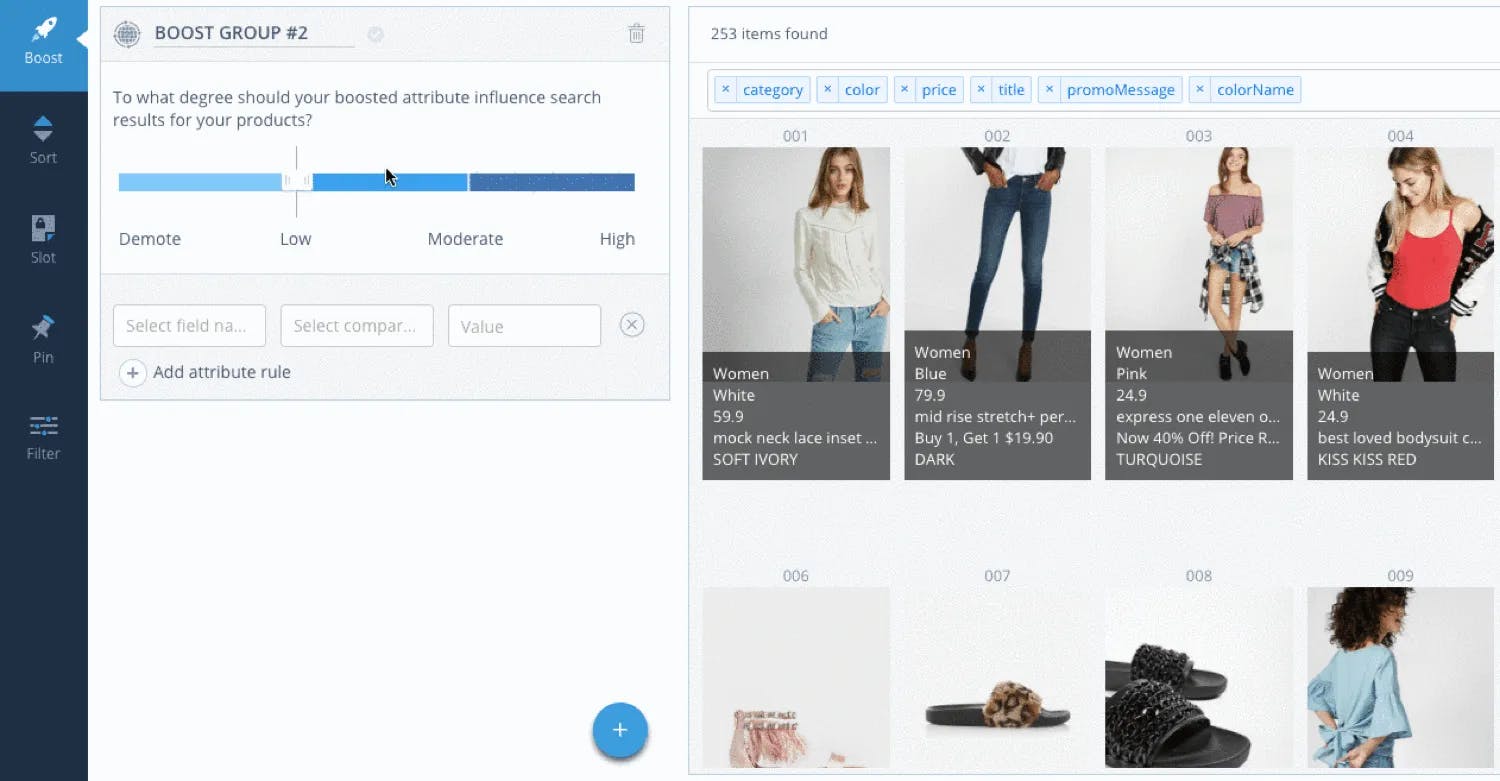Screen dimensions: 1500x781
Task: Remove the colorName tag
Action: 1200,90
